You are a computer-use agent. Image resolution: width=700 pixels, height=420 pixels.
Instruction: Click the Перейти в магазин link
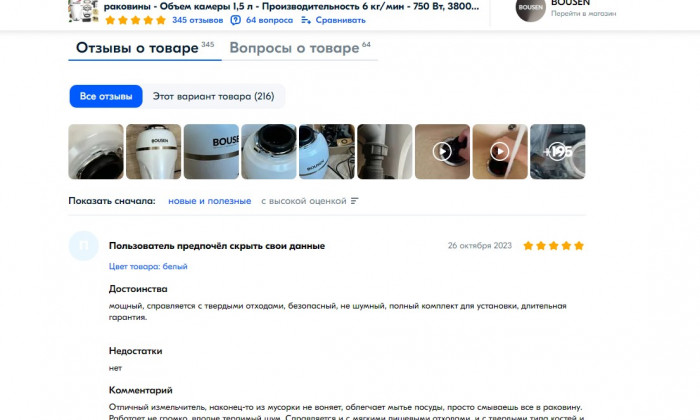coord(583,13)
